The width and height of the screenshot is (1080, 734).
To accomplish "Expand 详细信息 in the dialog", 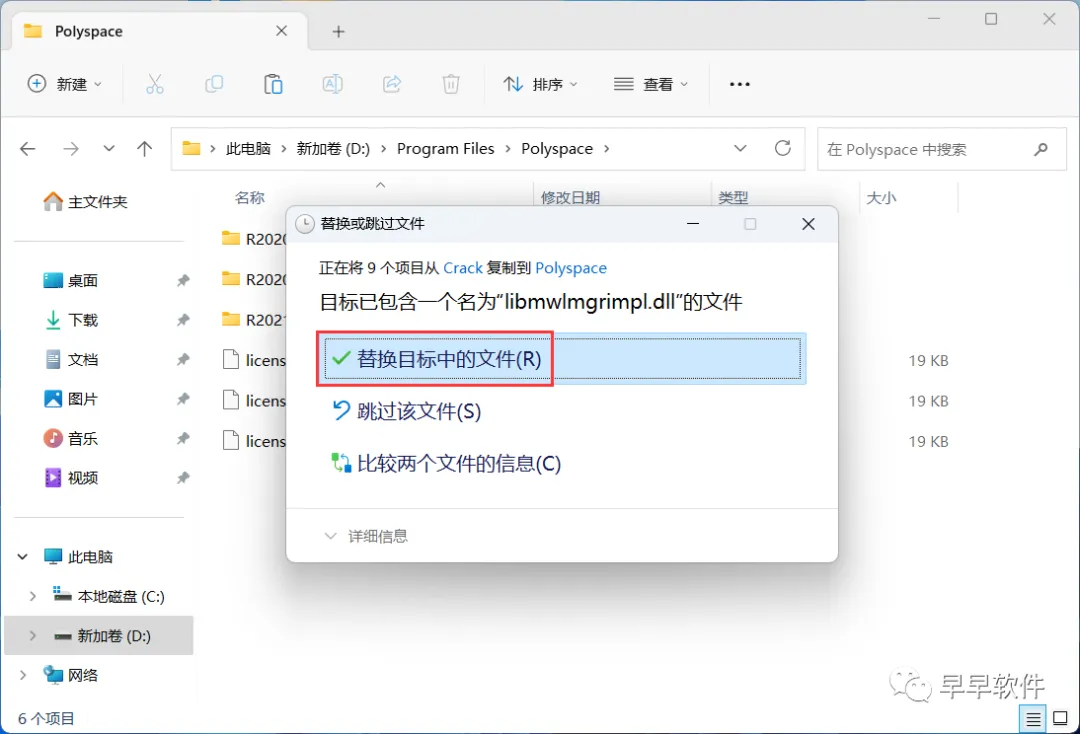I will 366,536.
